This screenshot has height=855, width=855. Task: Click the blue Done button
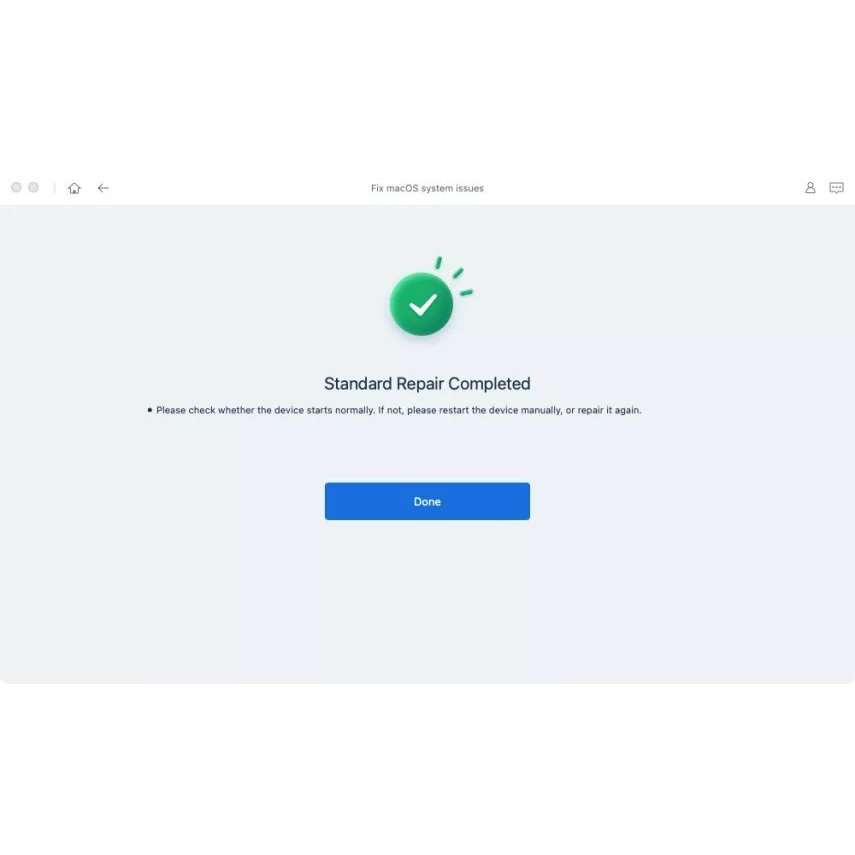pyautogui.click(x=427, y=501)
